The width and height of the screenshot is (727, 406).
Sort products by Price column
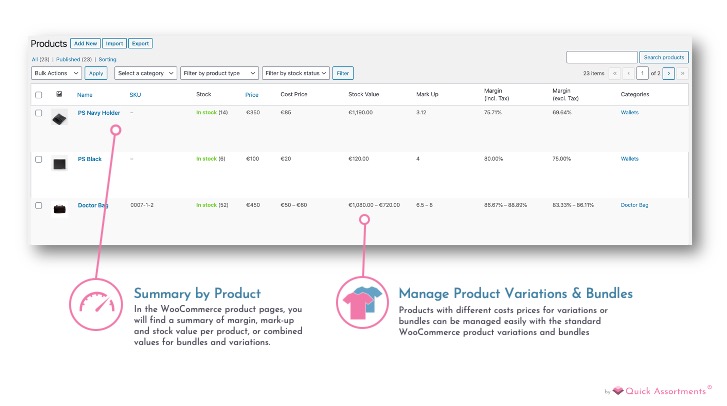[x=252, y=95]
